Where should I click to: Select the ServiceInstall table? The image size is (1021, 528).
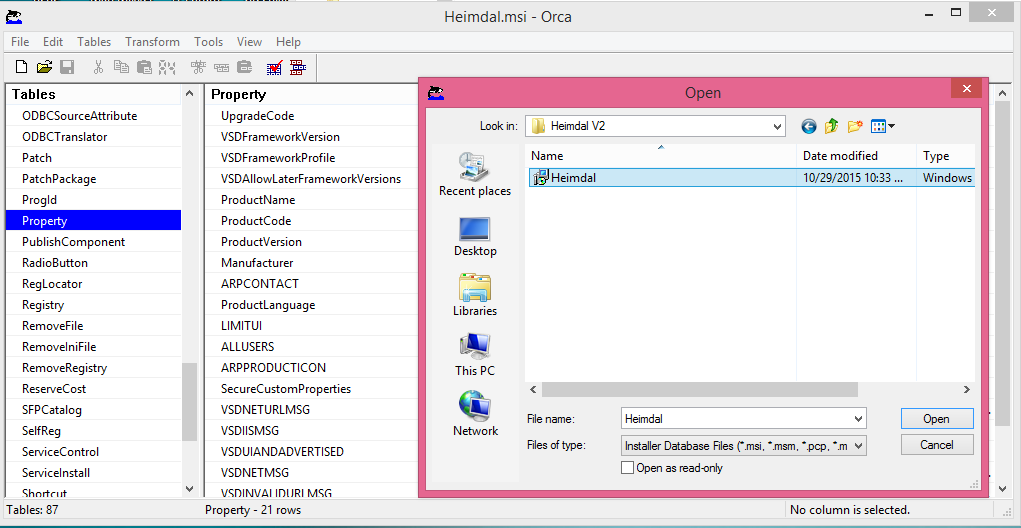point(93,473)
